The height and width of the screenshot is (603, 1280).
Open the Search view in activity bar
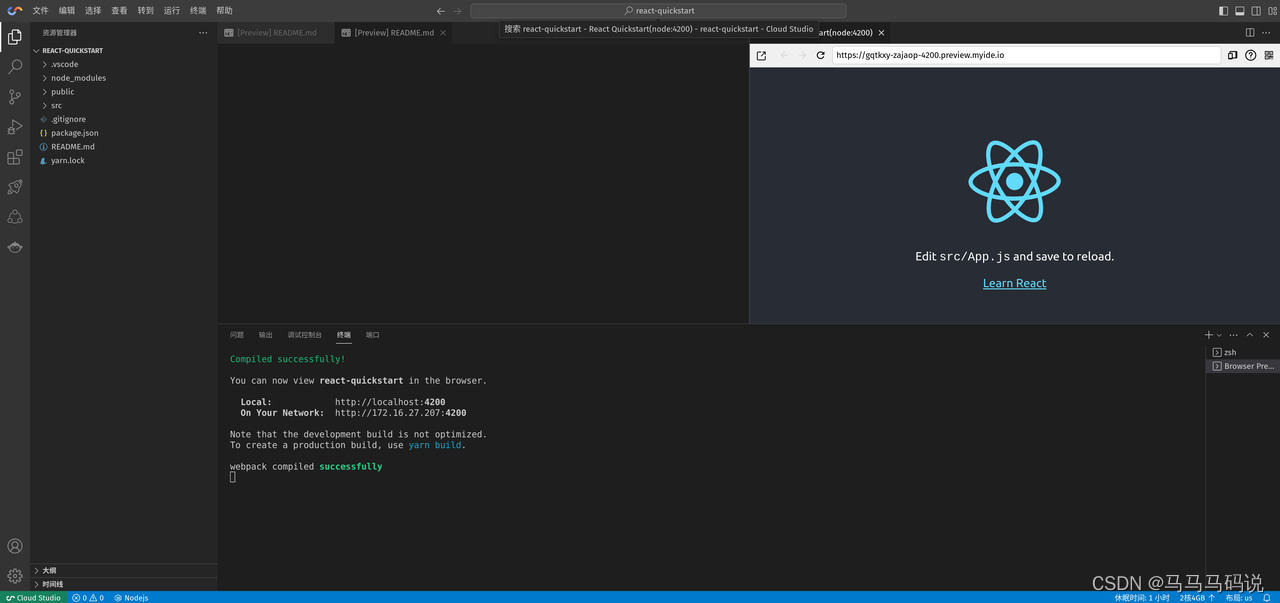pyautogui.click(x=15, y=67)
